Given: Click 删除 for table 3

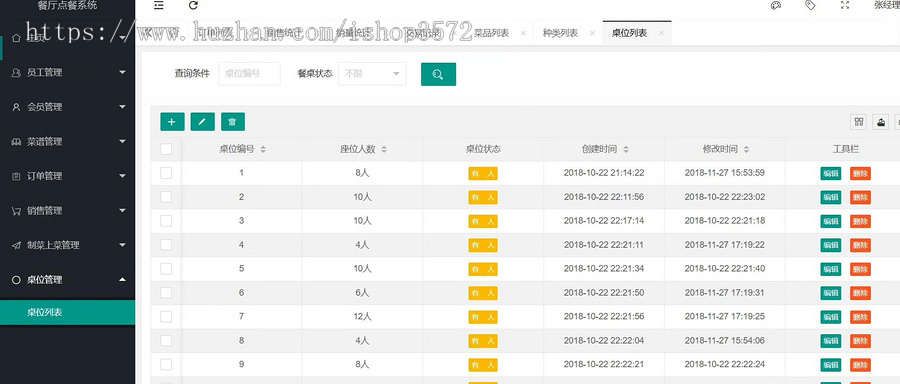Looking at the screenshot, I should click(x=860, y=221).
